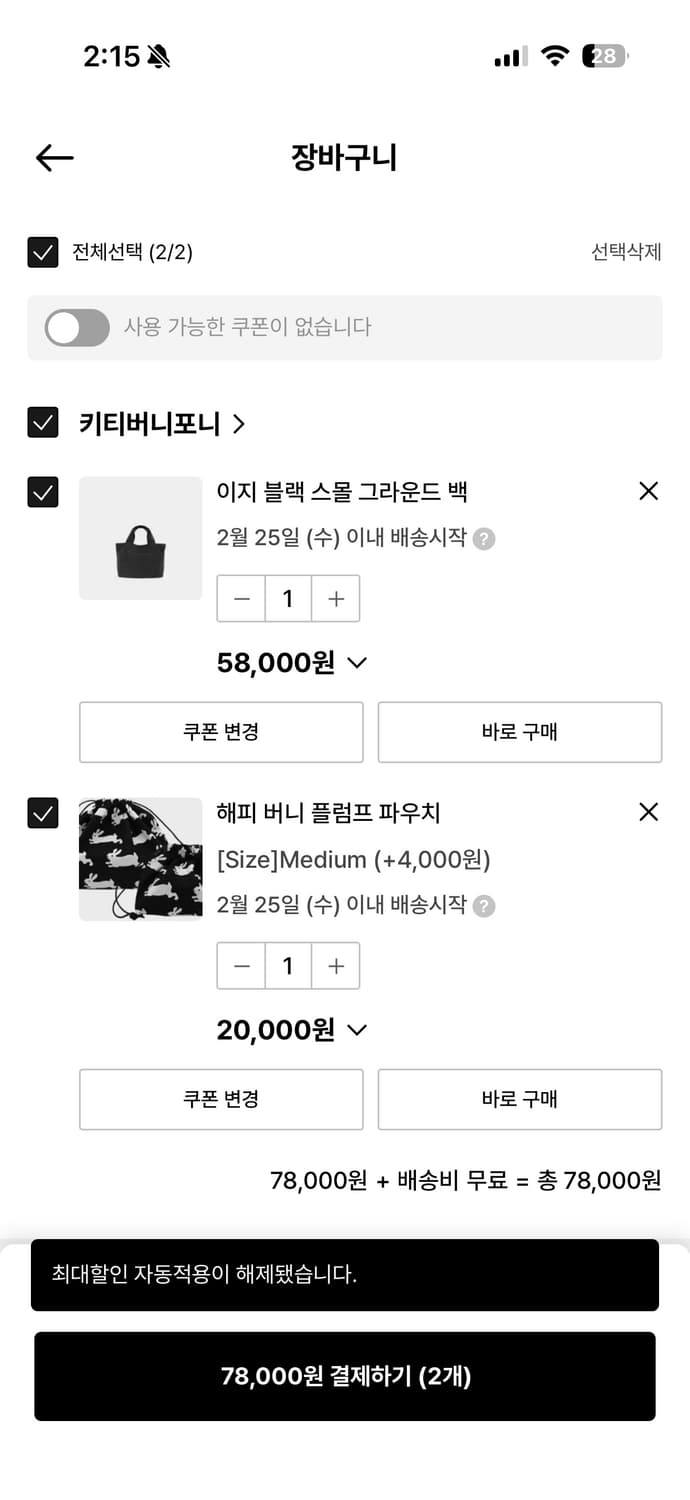
Task: Increase quantity of 그라운드 백 with plus
Action: 336,598
